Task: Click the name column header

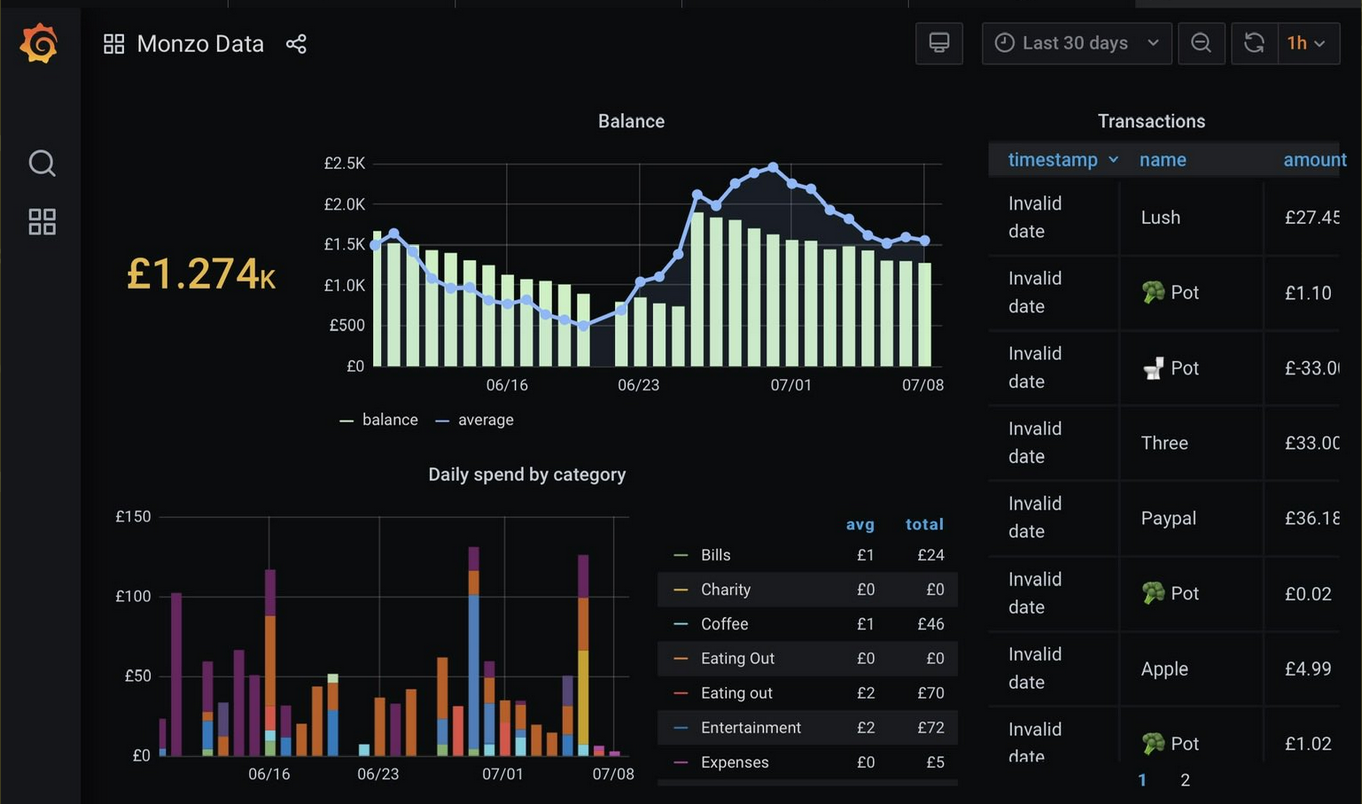Action: click(x=1162, y=160)
